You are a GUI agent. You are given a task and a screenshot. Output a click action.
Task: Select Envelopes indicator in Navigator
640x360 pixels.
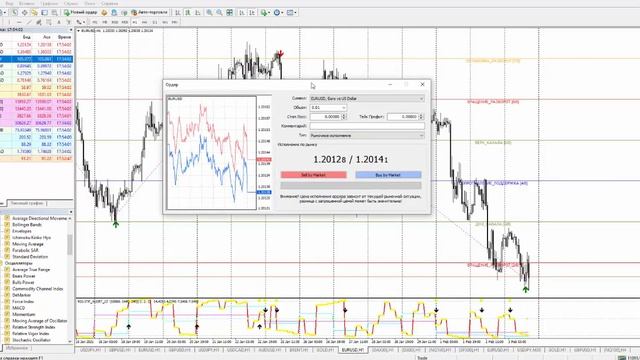[22, 231]
